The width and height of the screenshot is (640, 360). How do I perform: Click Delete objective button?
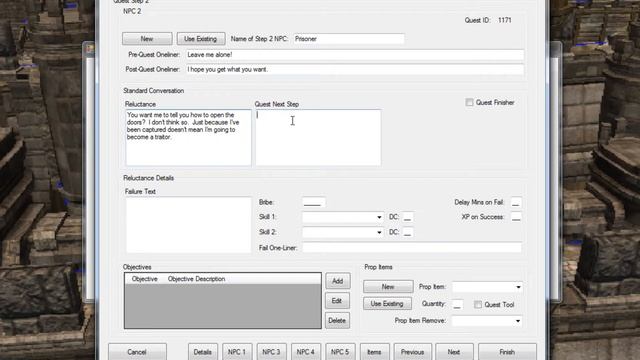[x=338, y=320]
